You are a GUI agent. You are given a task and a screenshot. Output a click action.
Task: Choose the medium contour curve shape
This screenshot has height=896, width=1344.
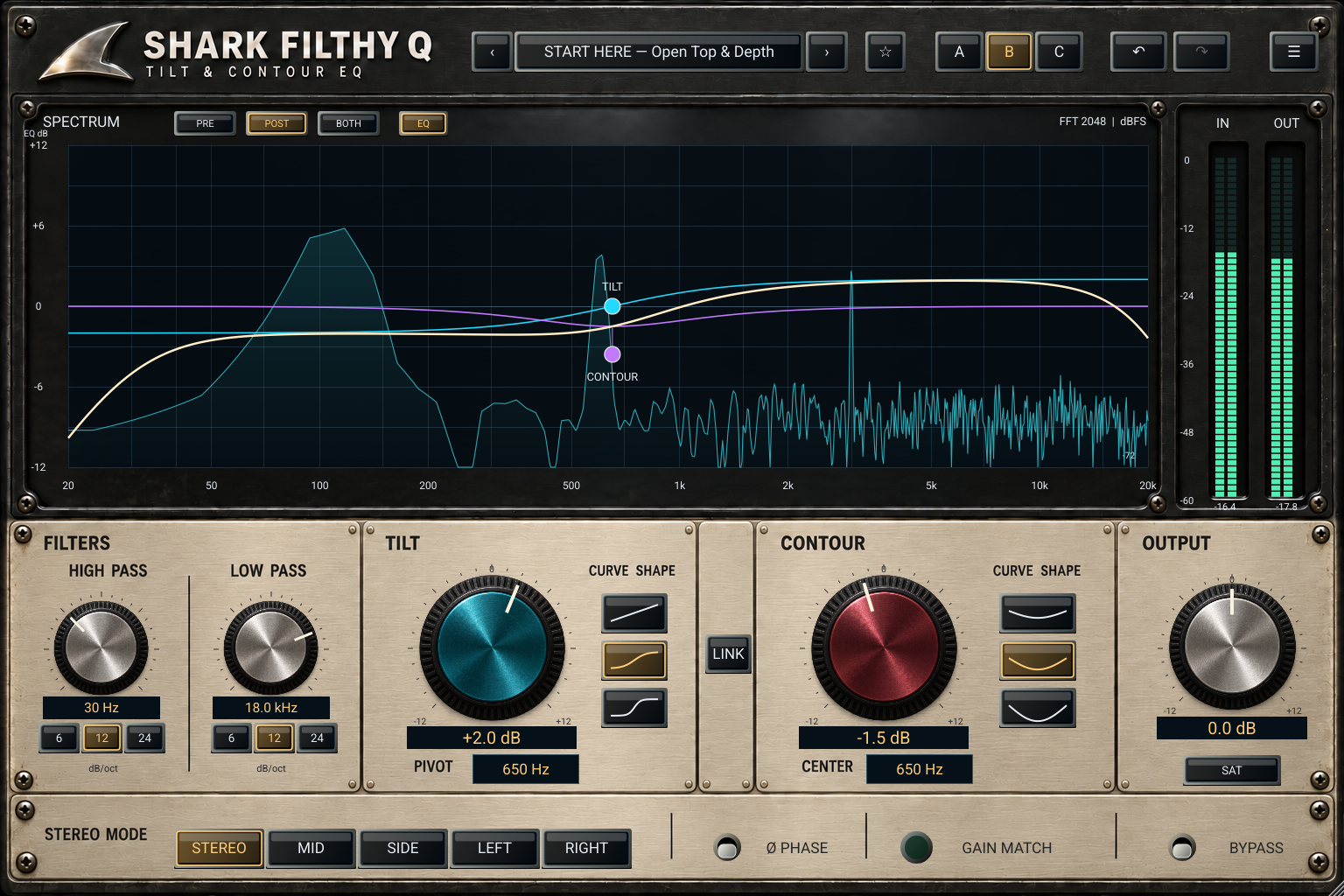coord(1037,661)
